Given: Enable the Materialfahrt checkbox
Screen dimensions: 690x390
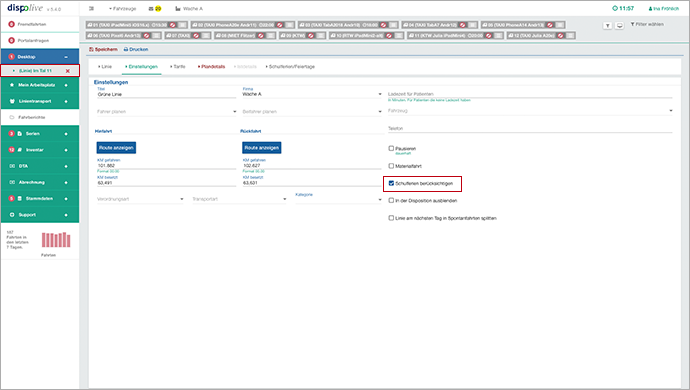Looking at the screenshot, I should click(x=391, y=166).
